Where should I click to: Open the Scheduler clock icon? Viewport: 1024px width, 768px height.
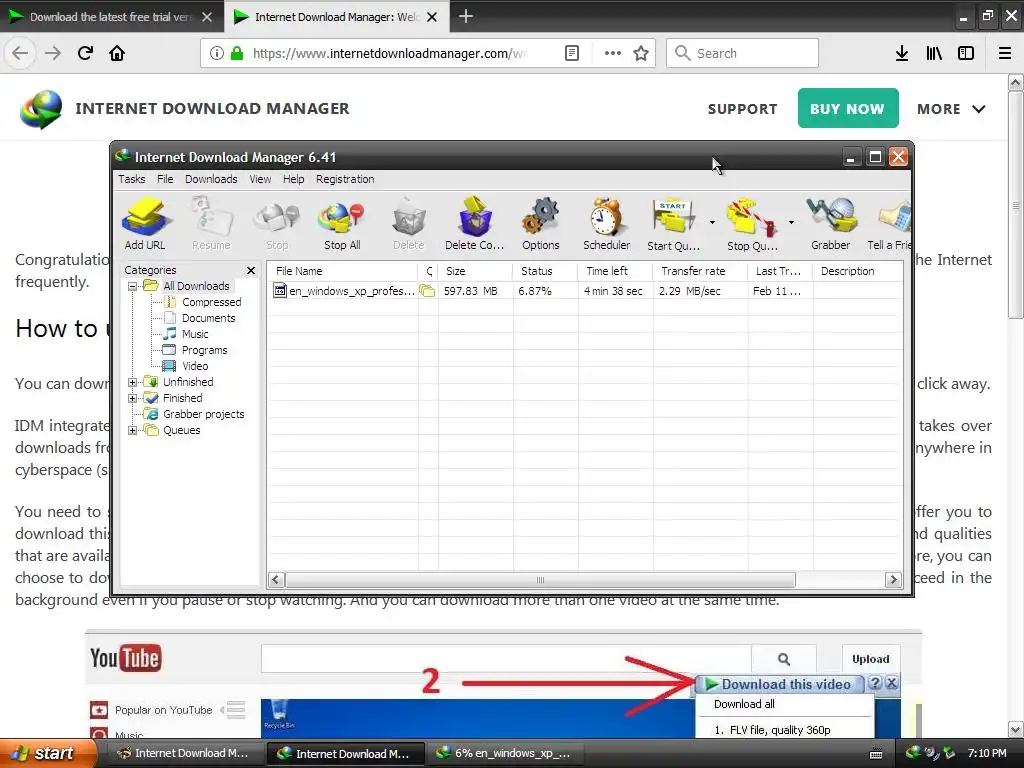click(607, 224)
